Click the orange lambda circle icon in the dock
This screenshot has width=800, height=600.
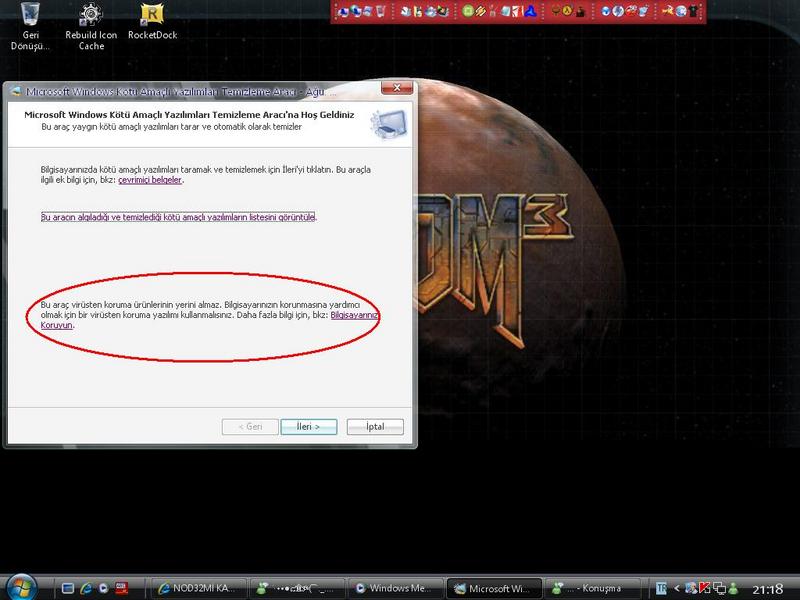pyautogui.click(x=567, y=10)
